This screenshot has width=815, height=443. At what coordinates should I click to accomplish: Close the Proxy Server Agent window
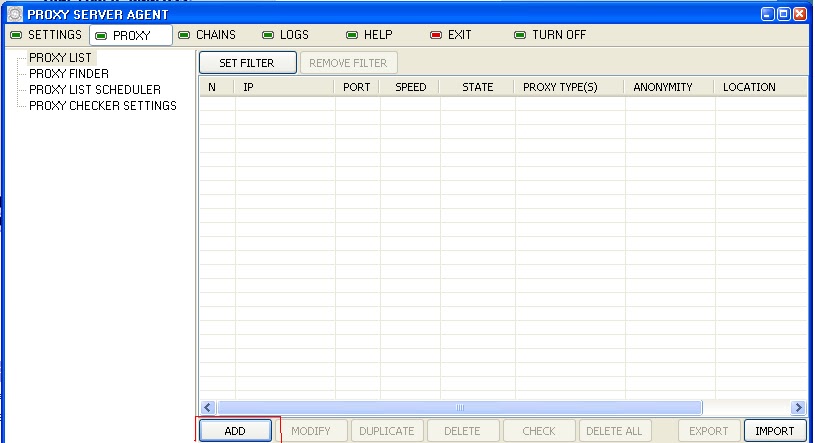(800, 14)
